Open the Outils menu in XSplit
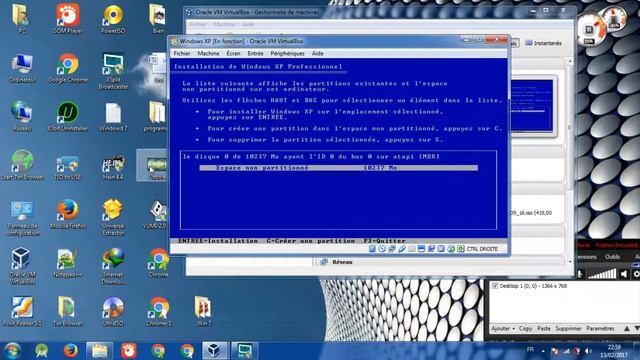This screenshot has width=640, height=360. tap(612, 257)
